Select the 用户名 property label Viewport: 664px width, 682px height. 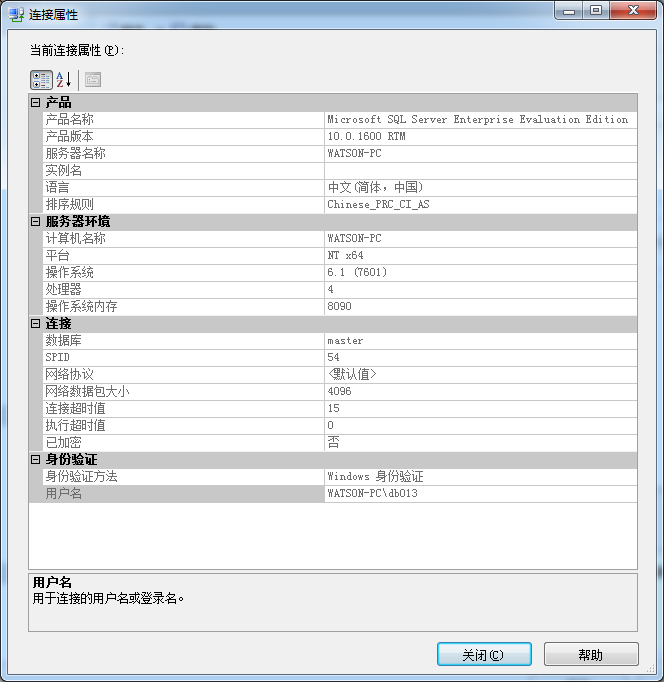[x=63, y=493]
